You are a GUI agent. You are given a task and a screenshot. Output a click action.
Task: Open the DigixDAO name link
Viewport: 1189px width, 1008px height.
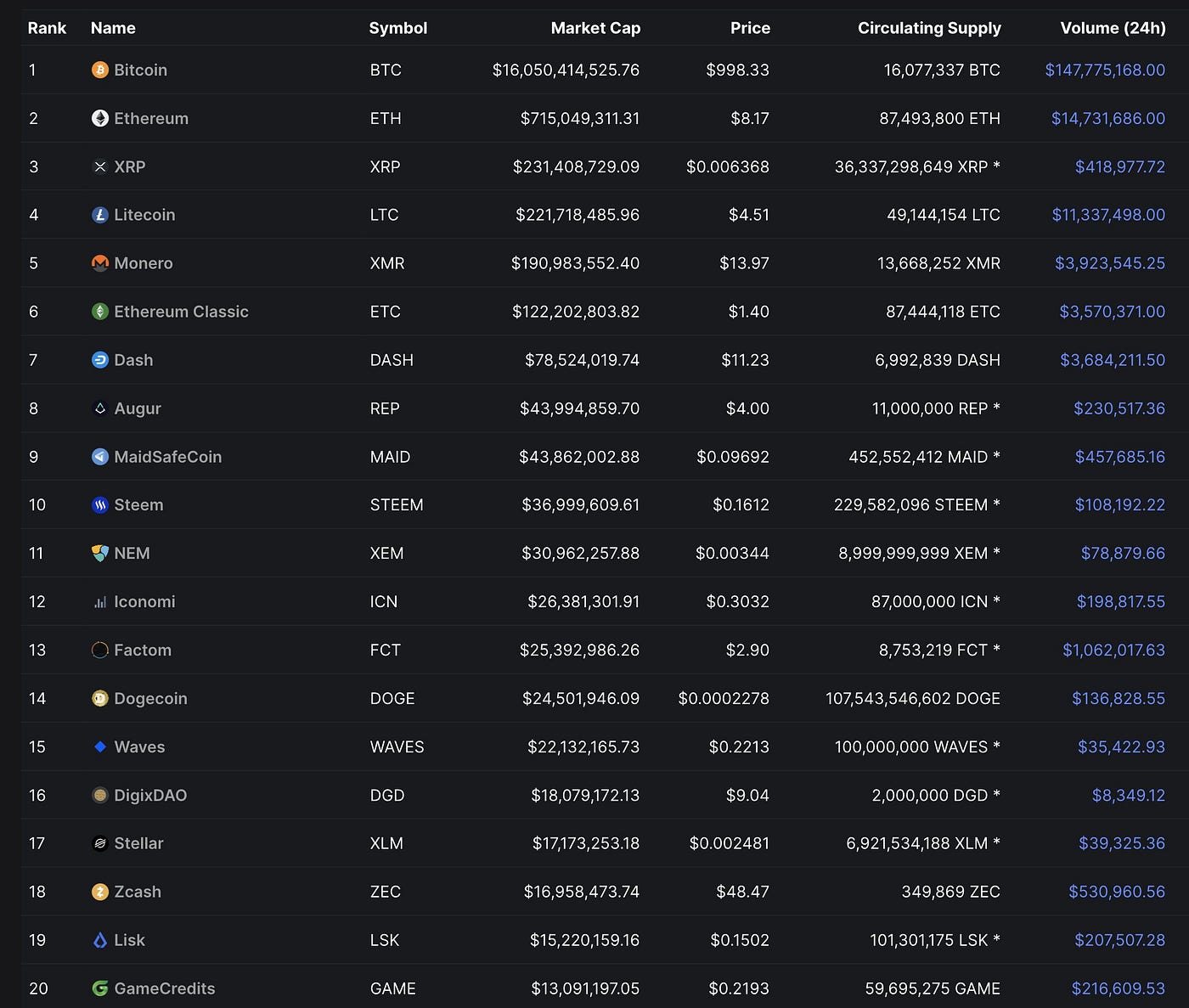click(x=150, y=795)
